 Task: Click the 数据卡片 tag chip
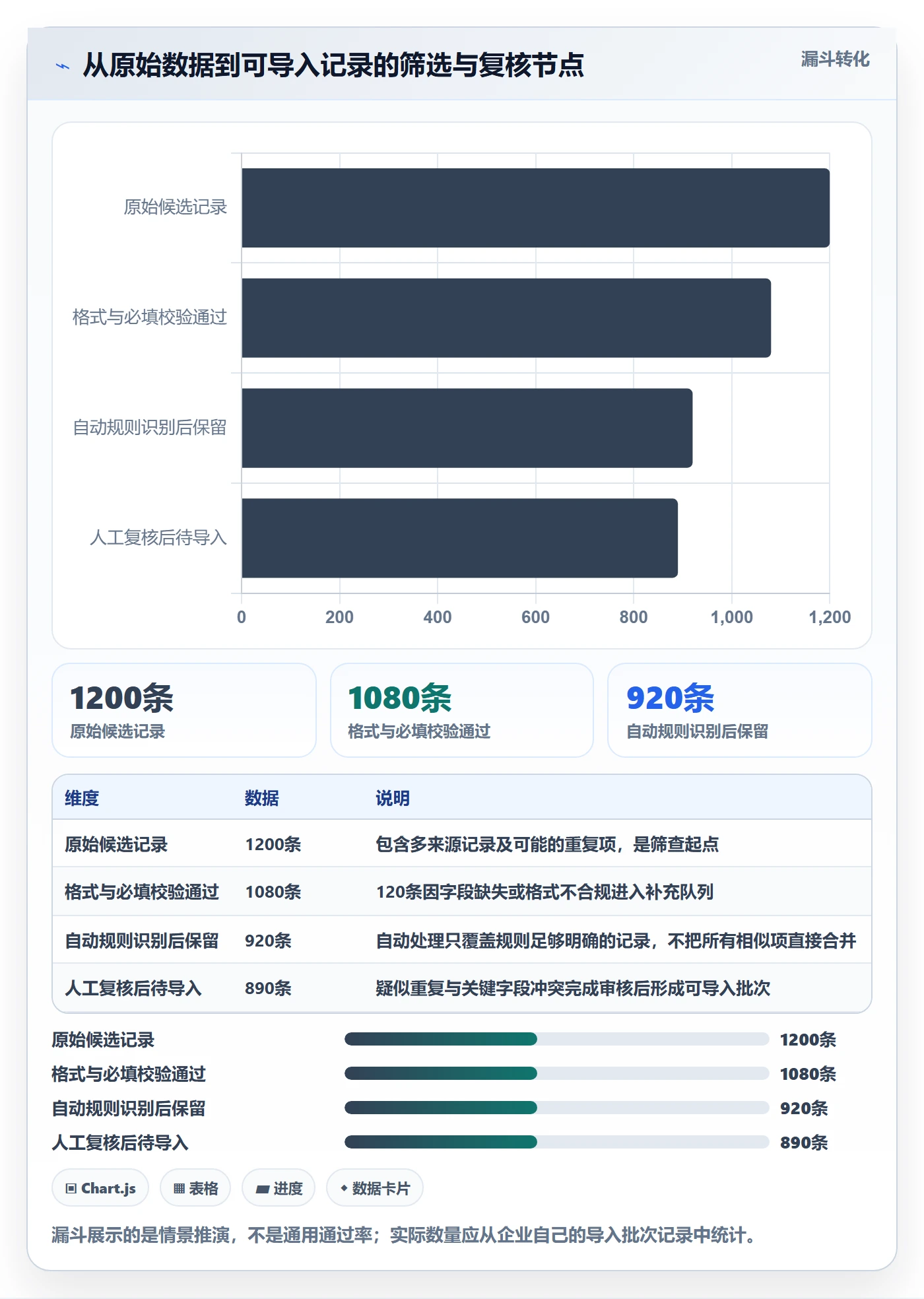(x=375, y=1188)
